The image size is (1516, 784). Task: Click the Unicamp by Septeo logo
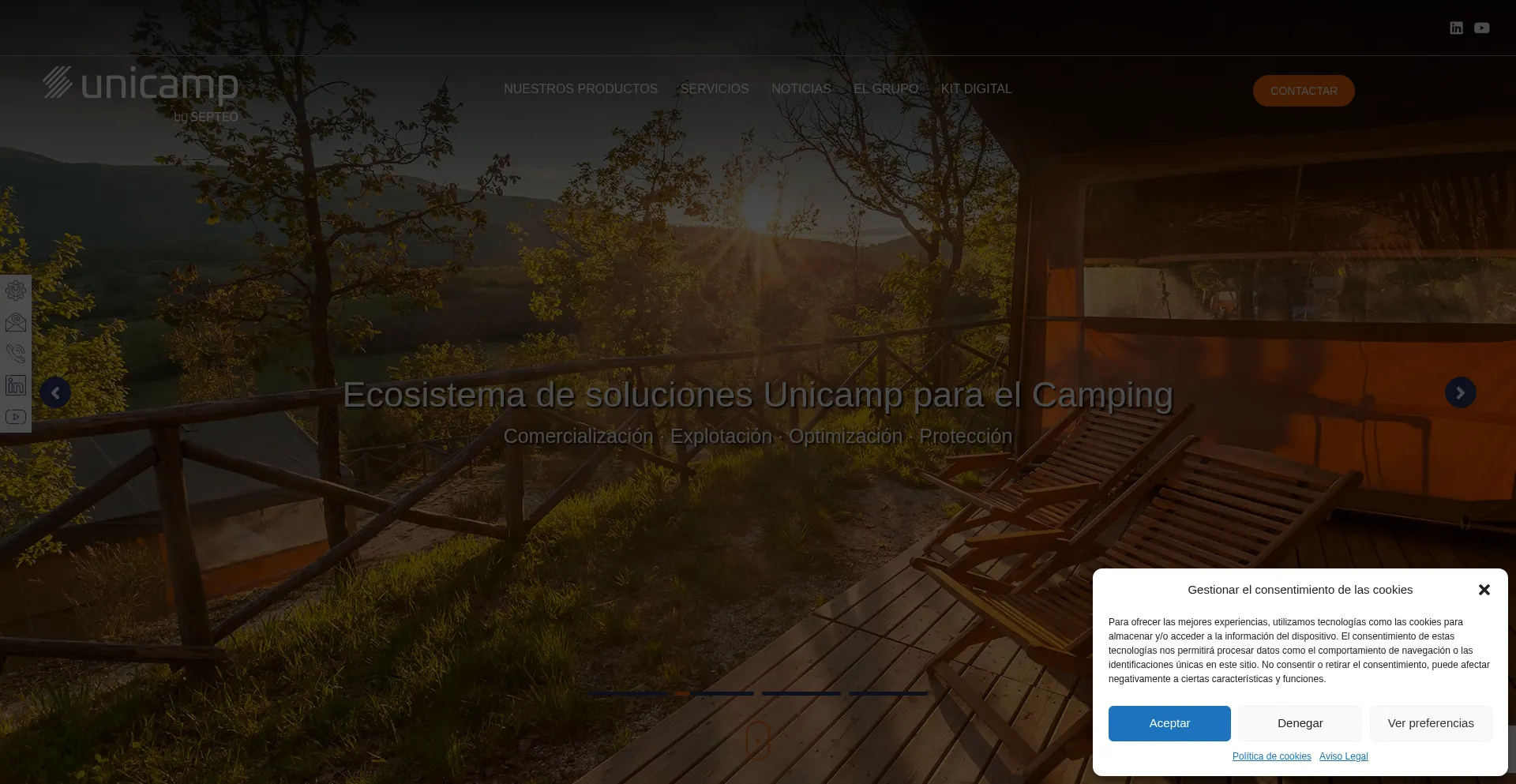141,94
